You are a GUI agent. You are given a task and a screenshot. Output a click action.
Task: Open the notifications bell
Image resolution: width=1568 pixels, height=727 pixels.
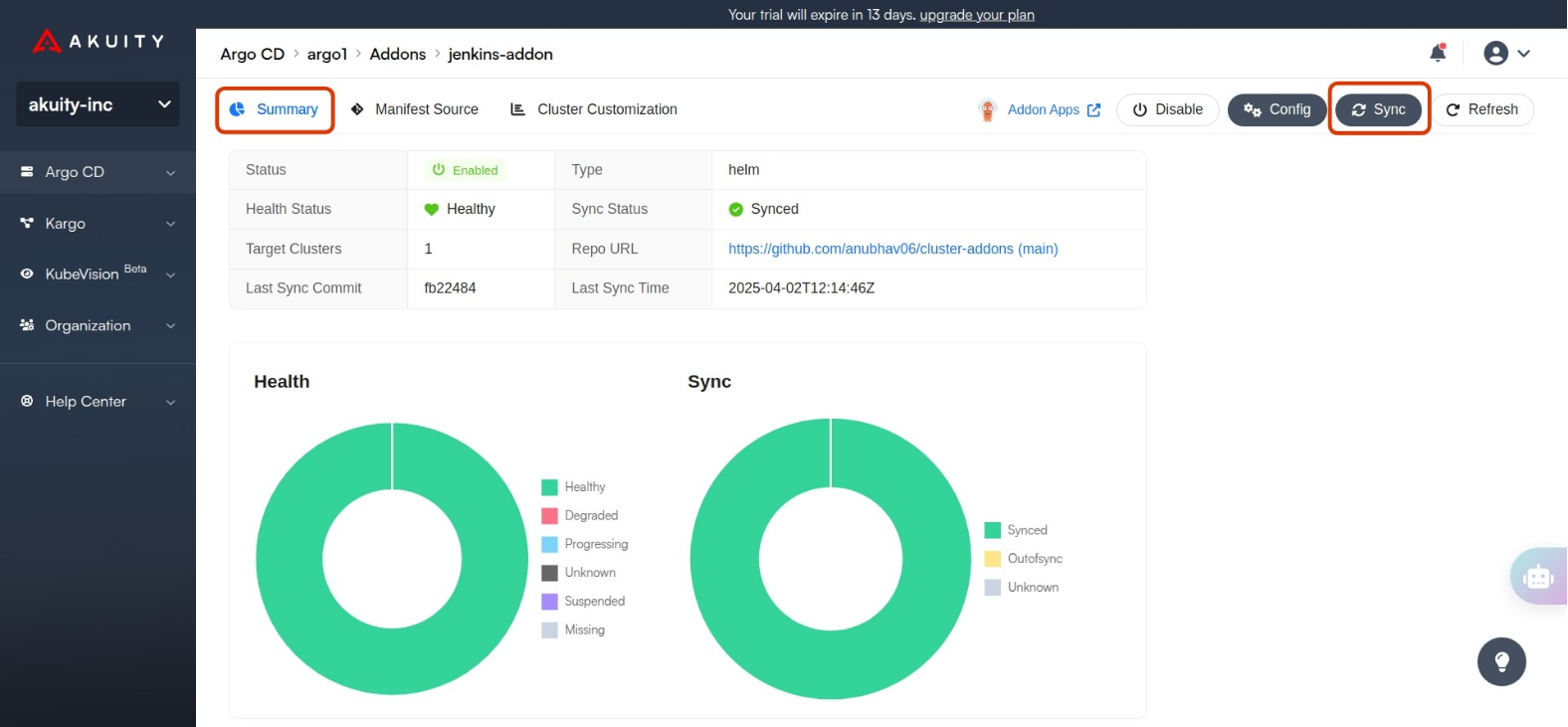click(1438, 53)
